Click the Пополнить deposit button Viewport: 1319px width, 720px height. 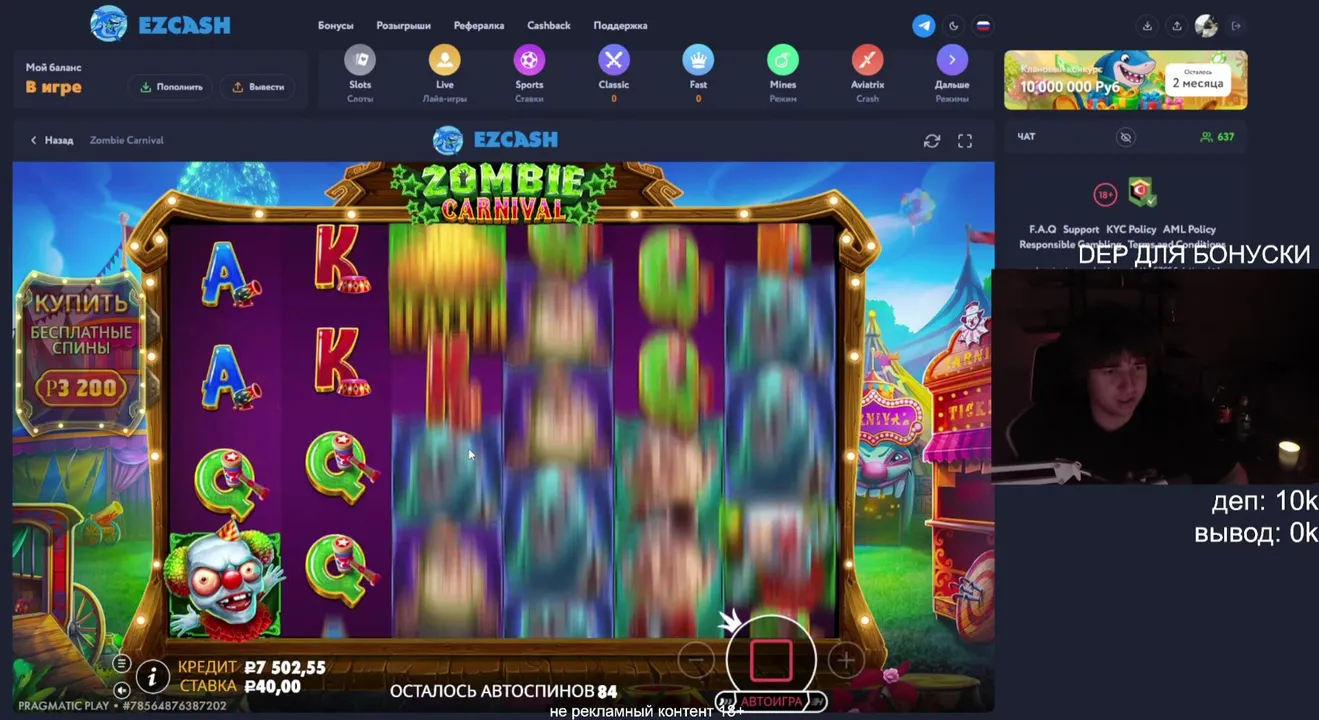(x=171, y=87)
